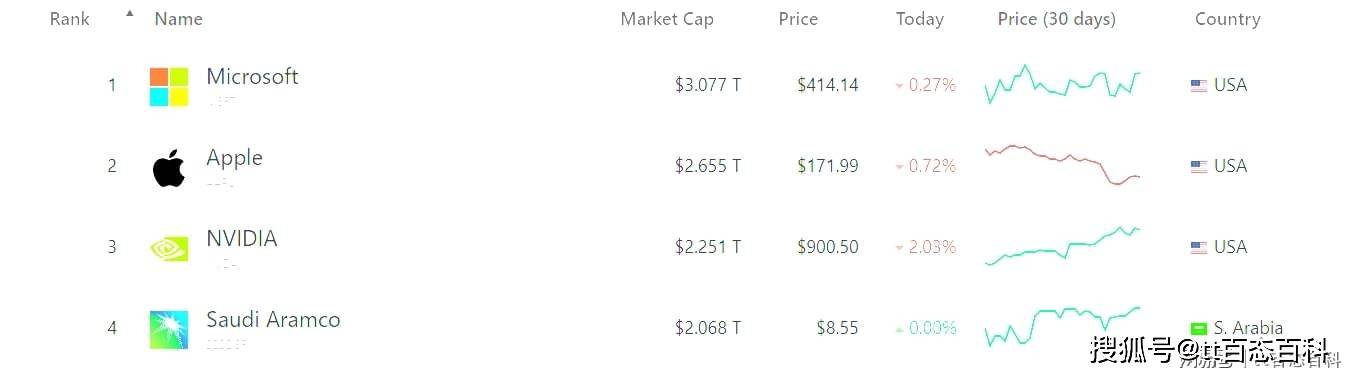
Task: Open Apple 30-day price chart
Action: [1062, 166]
